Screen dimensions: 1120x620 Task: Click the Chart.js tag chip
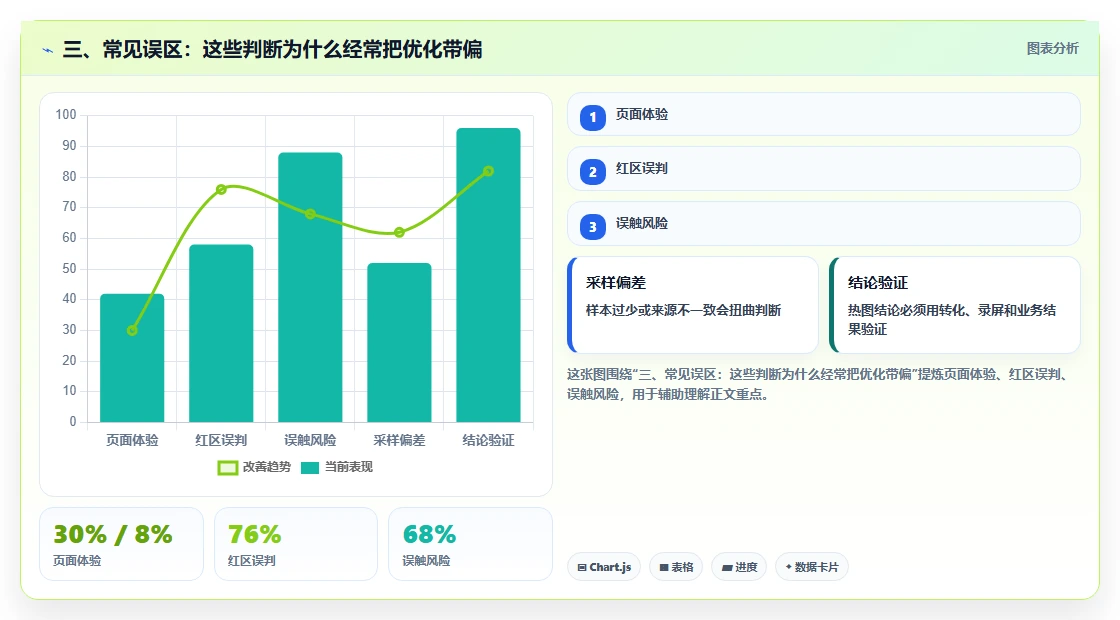[x=604, y=567]
